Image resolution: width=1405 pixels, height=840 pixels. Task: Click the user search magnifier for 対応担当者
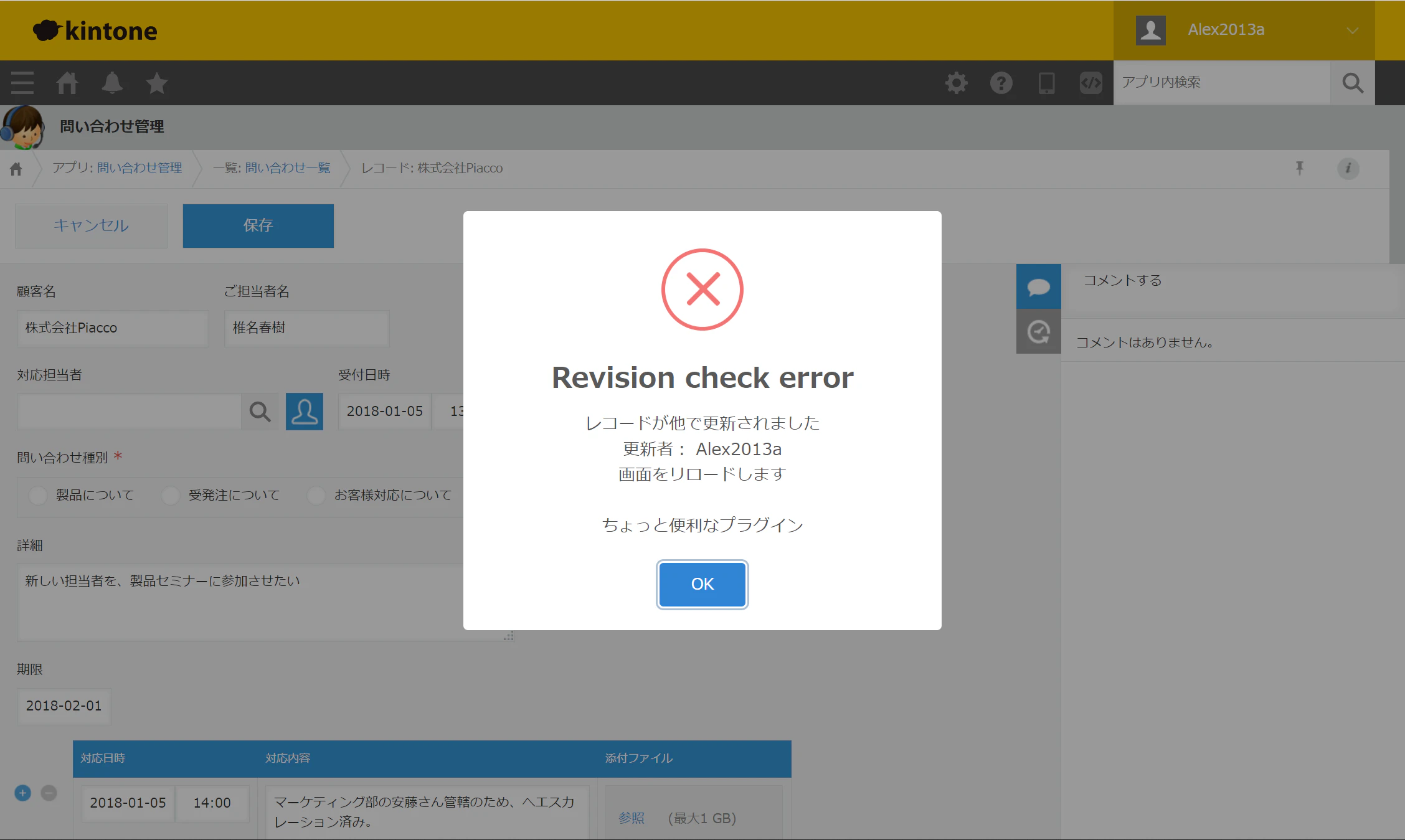tap(260, 411)
